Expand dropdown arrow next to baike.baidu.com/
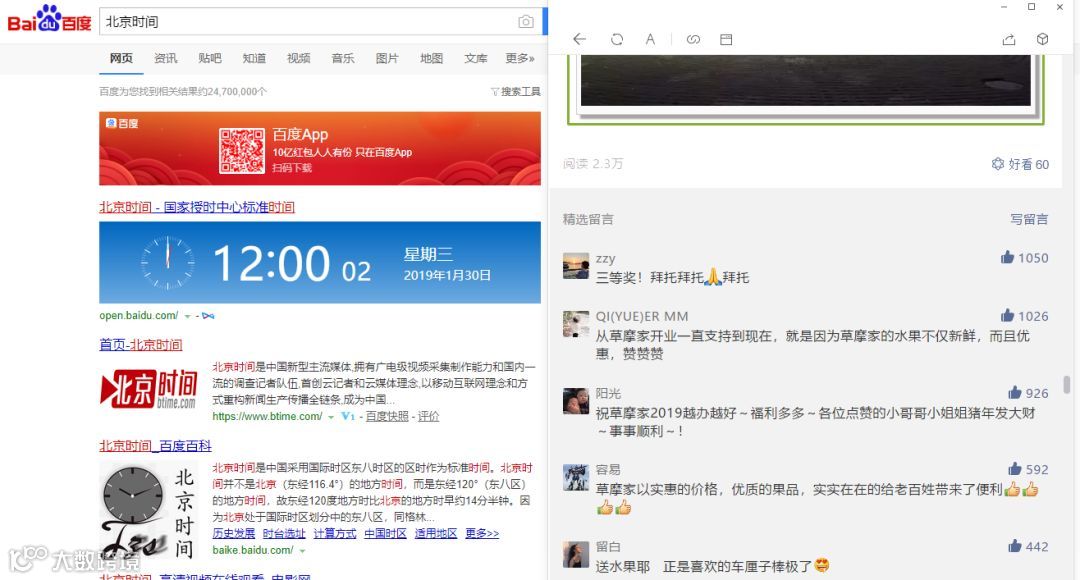 tap(302, 551)
